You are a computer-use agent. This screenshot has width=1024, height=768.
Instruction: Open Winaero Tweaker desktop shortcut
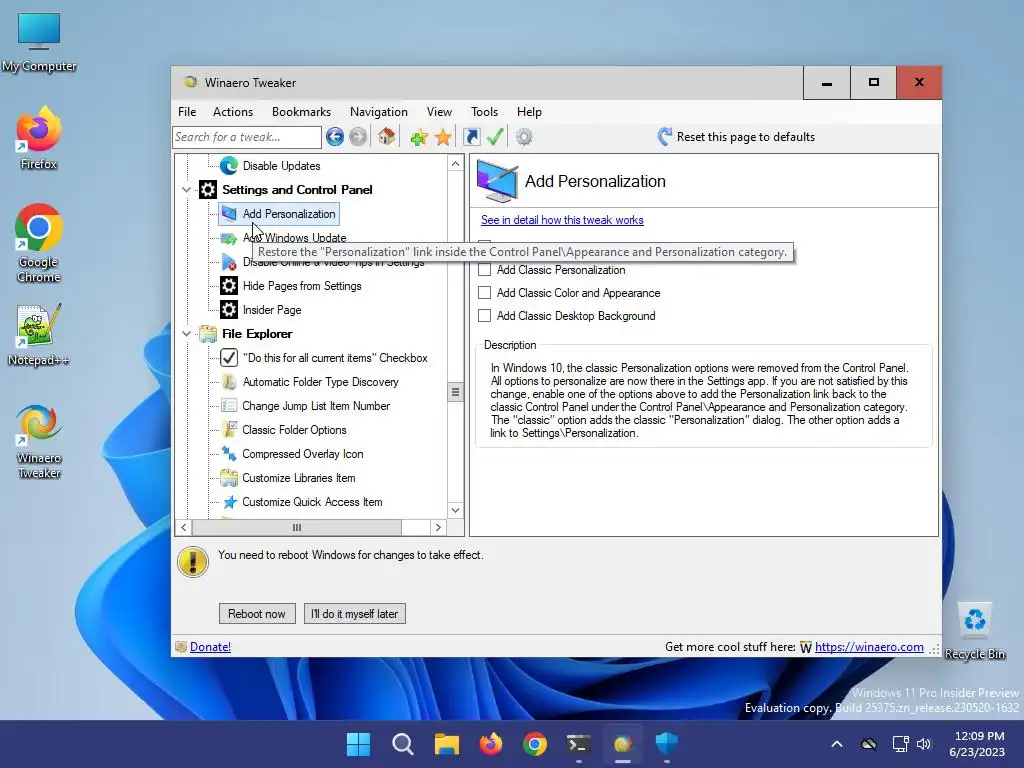pyautogui.click(x=39, y=441)
